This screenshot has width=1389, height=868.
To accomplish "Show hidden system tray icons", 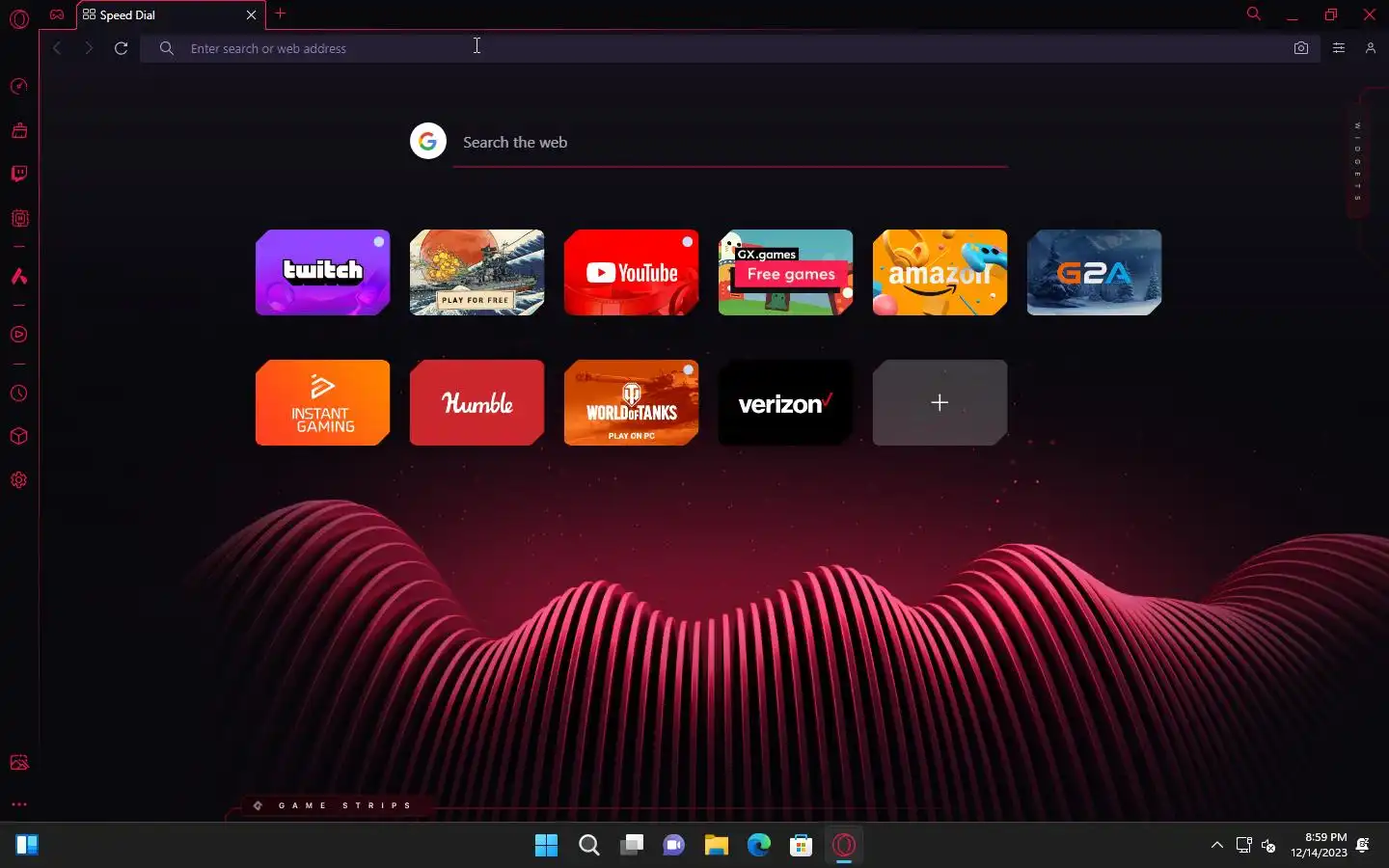I will [1217, 846].
